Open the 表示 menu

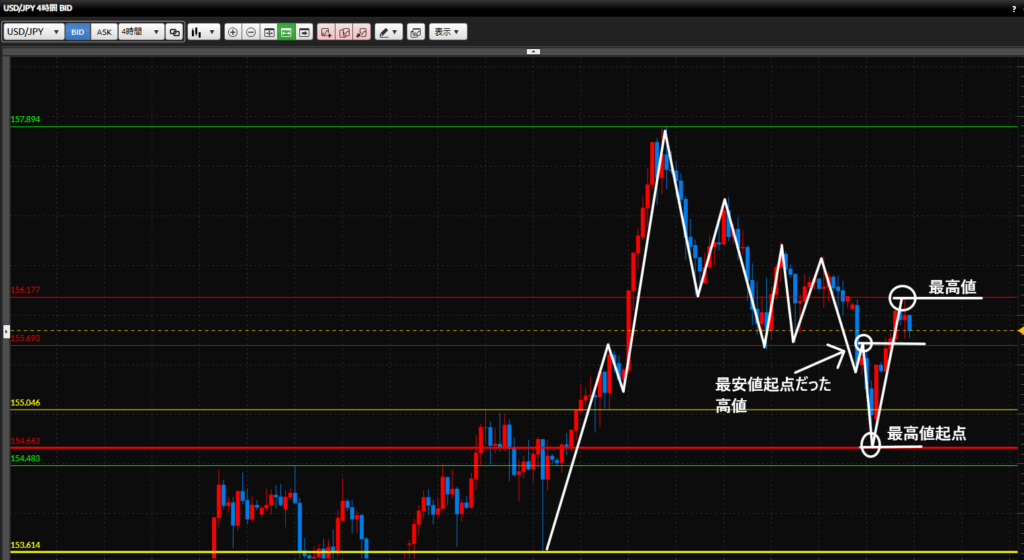tap(448, 32)
